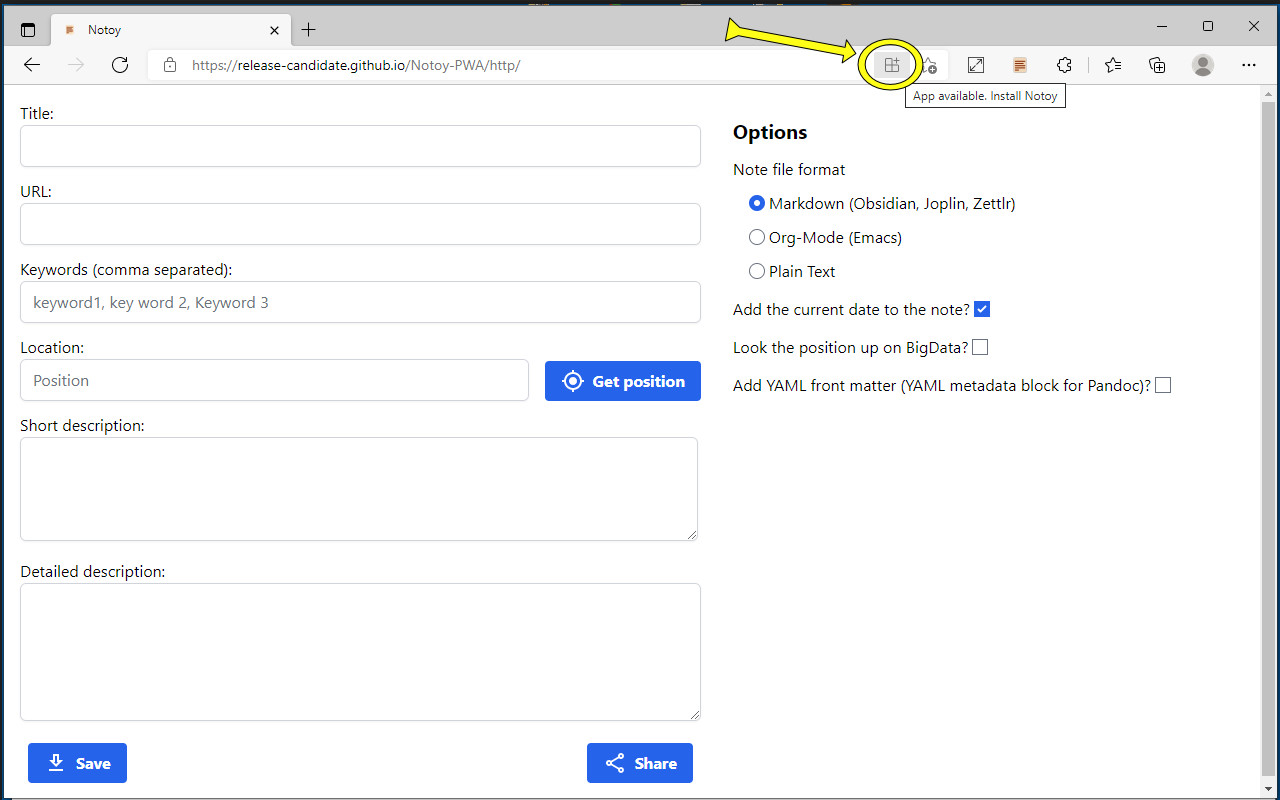Viewport: 1280px width, 800px height.
Task: Open the Extensions puzzle icon
Action: coord(1064,65)
